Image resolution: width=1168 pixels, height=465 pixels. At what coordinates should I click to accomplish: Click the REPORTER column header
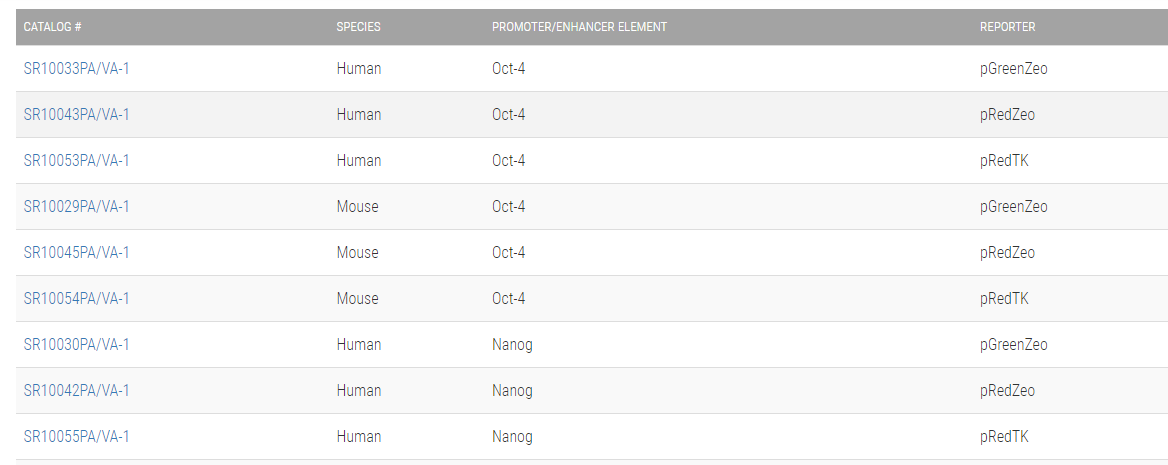1007,27
